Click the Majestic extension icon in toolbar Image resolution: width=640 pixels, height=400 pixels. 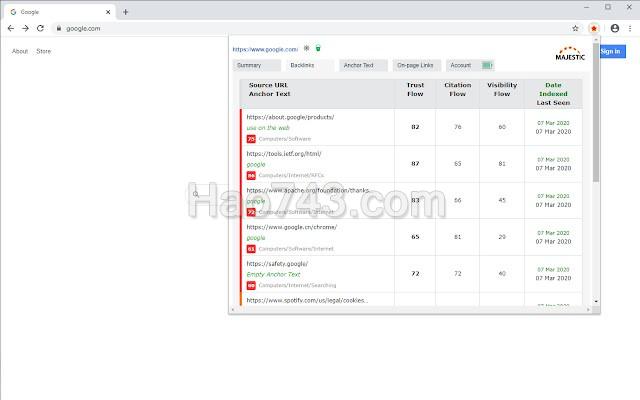pos(594,28)
